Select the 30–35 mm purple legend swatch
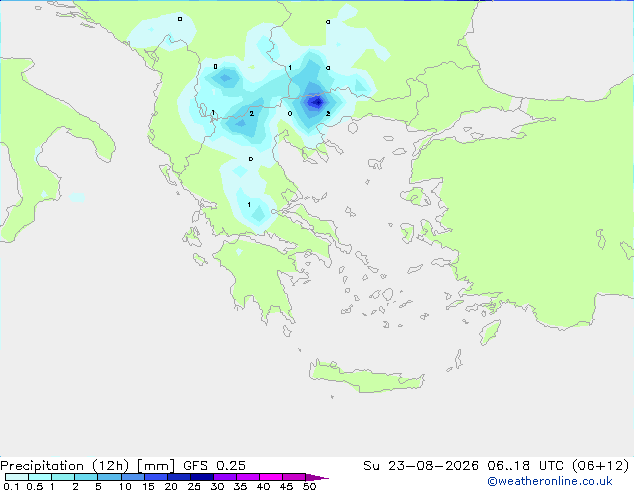The image size is (634, 490). (x=224, y=477)
